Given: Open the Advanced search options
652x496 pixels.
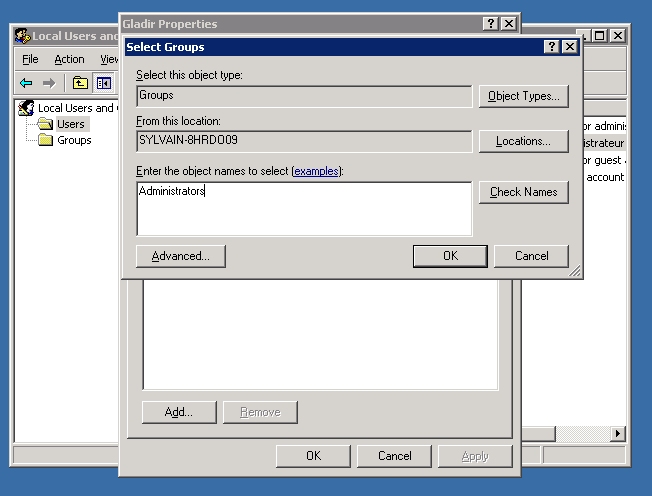Looking at the screenshot, I should click(180, 256).
